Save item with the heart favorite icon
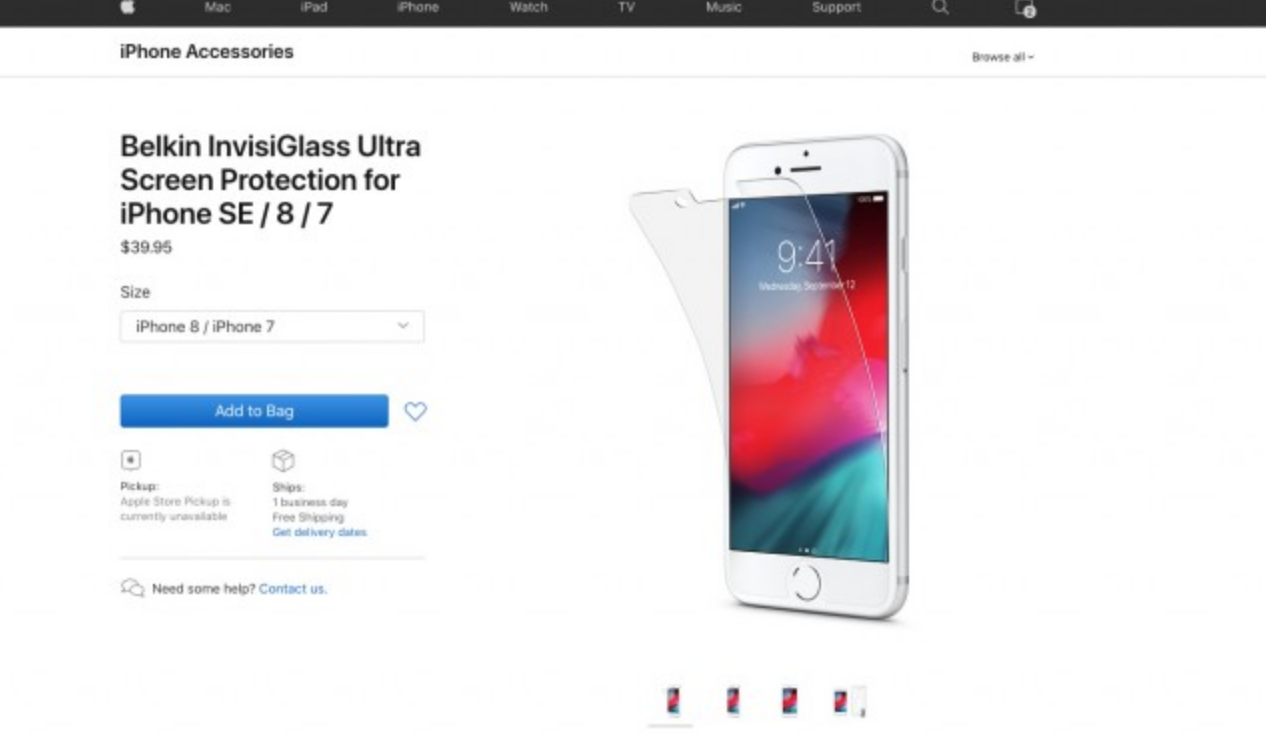This screenshot has width=1266, height=734. [415, 411]
